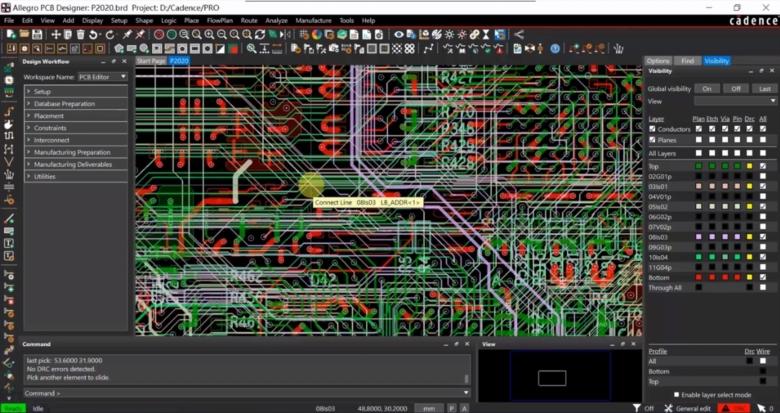This screenshot has width=780, height=413.
Task: Click the eye visibility icon in toolbar
Action: pyautogui.click(x=398, y=34)
